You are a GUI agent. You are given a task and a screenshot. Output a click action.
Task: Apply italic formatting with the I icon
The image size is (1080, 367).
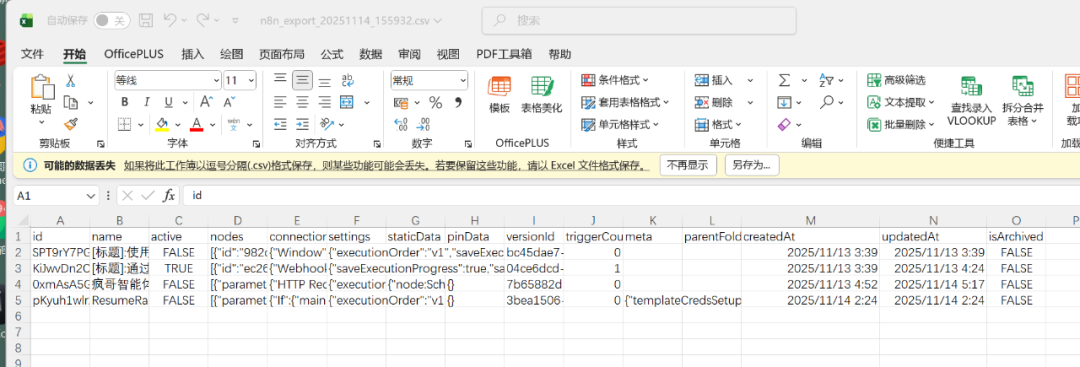click(x=147, y=103)
